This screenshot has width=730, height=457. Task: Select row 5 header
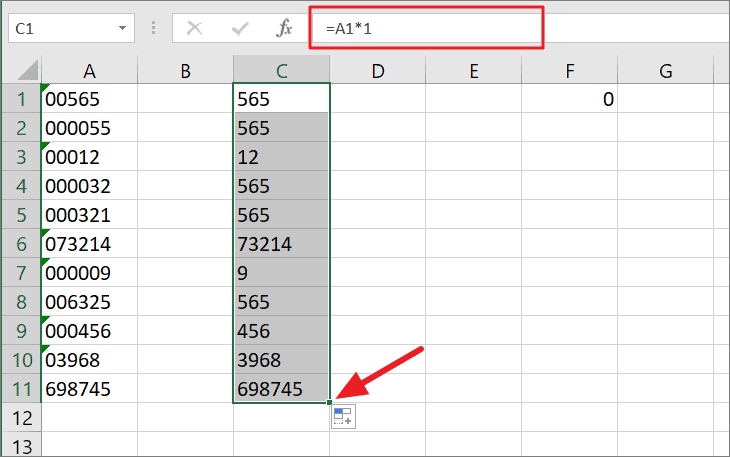tap(21, 215)
